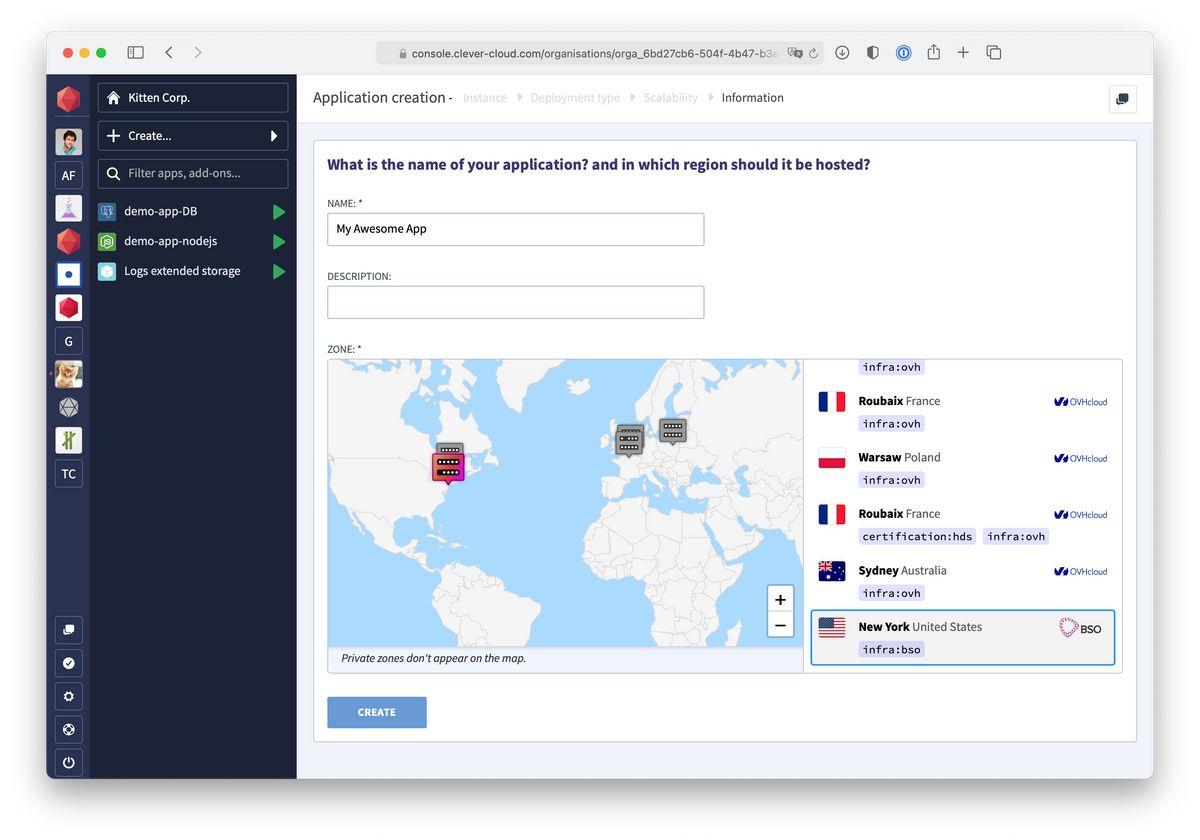
Task: Click the logout power icon in sidebar
Action: [x=68, y=762]
